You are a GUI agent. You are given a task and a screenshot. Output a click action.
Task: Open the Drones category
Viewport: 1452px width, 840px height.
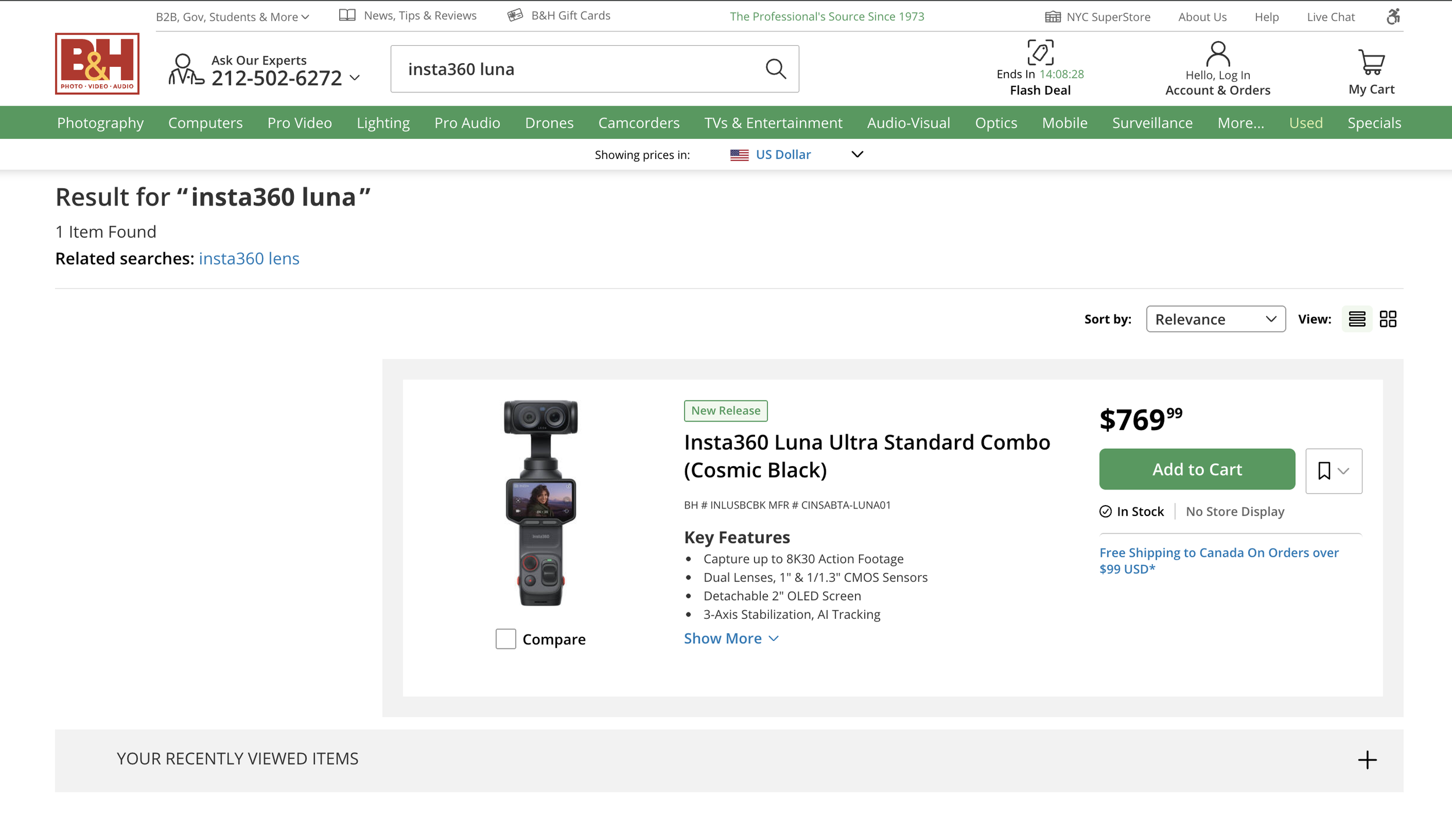pos(549,123)
